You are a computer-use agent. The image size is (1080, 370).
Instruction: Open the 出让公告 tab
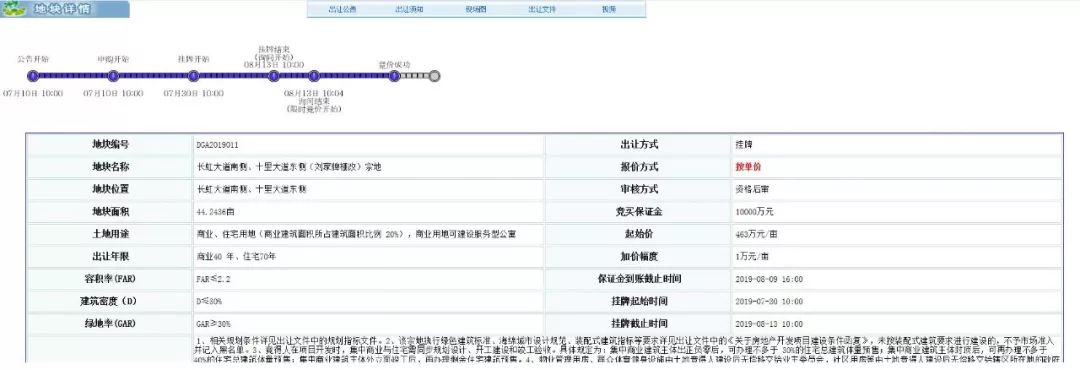pos(342,10)
